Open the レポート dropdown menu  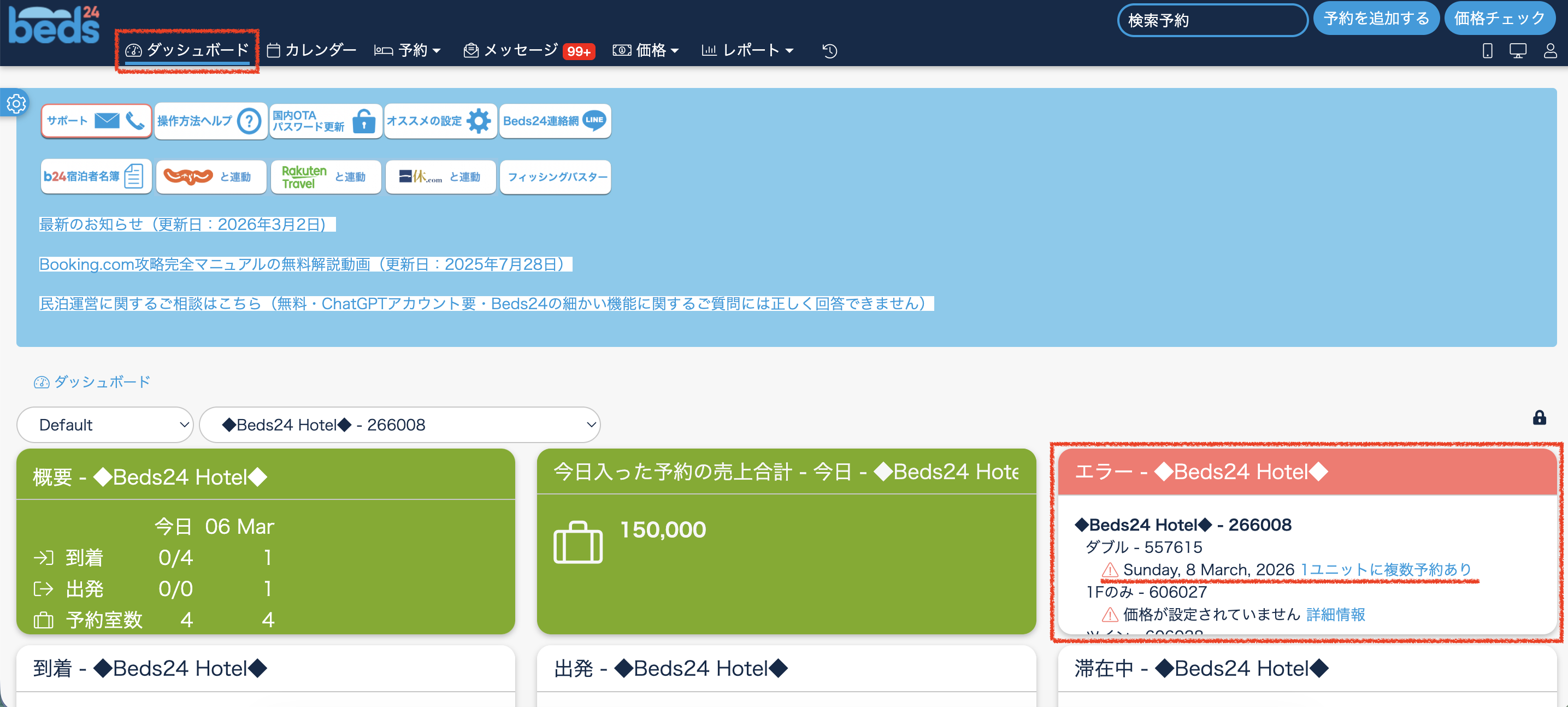tap(748, 51)
